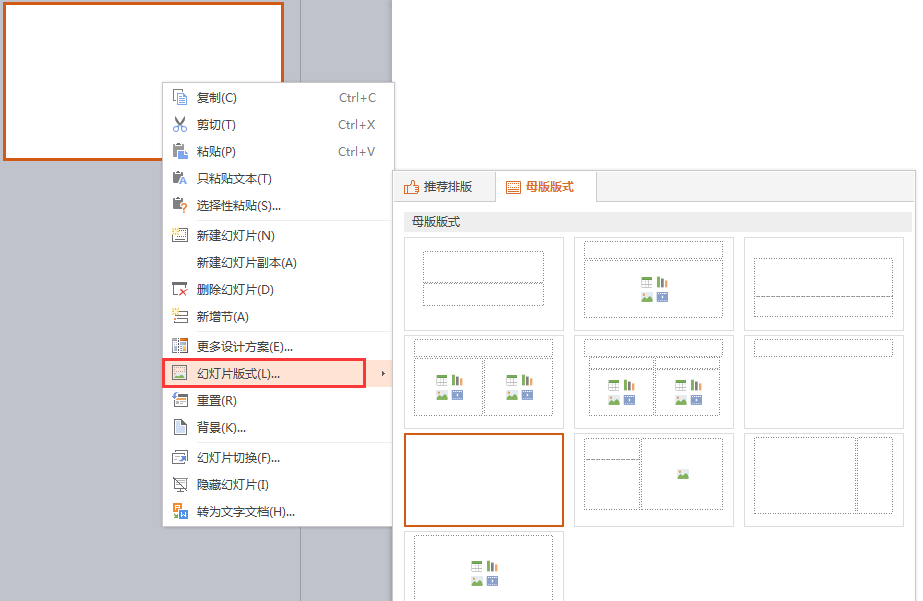Click the Add Section icon
This screenshot has height=601, width=923.
[x=180, y=316]
